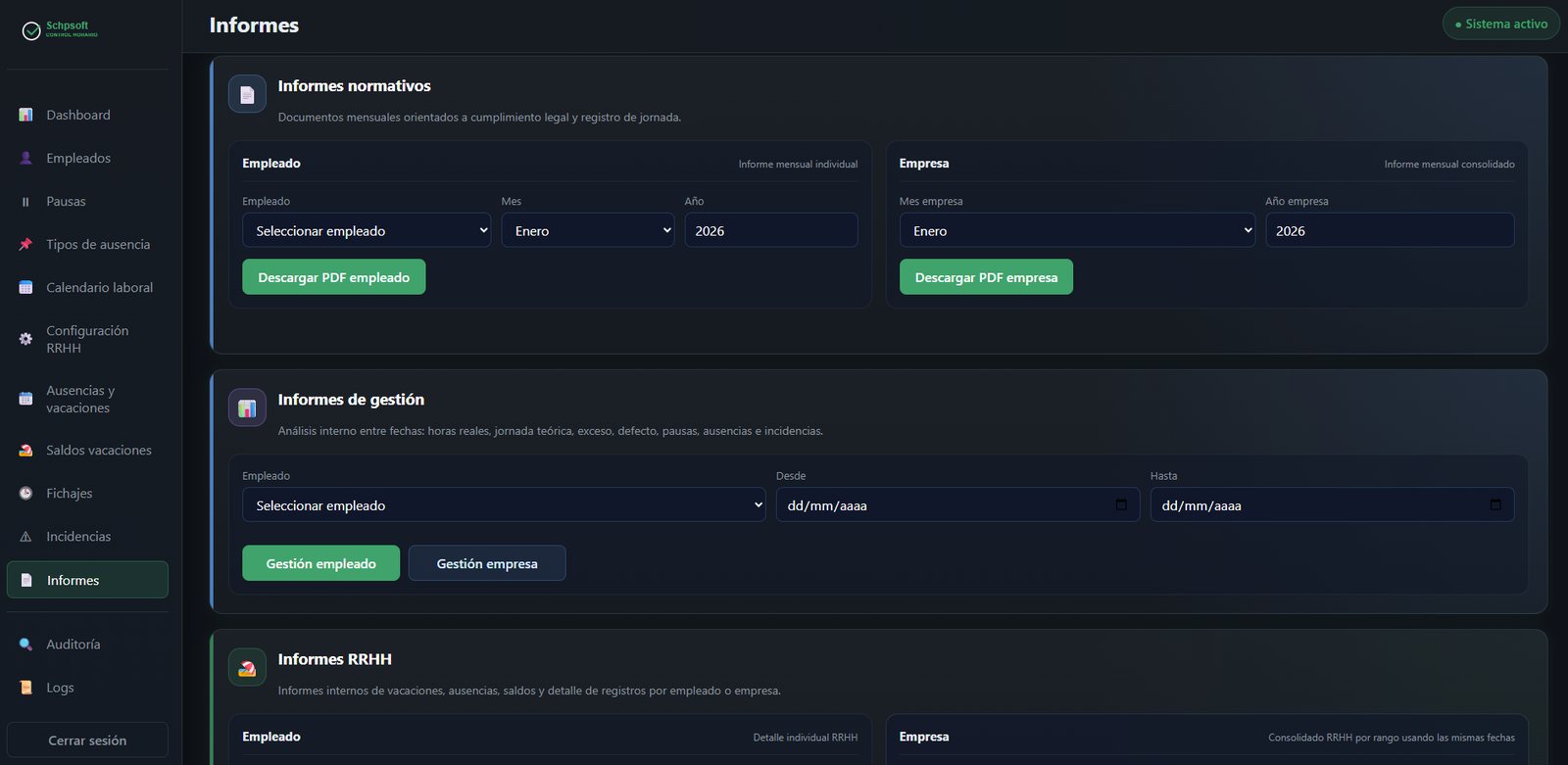Open the Mes empresa dropdown
The height and width of the screenshot is (765, 1568).
(x=1077, y=230)
